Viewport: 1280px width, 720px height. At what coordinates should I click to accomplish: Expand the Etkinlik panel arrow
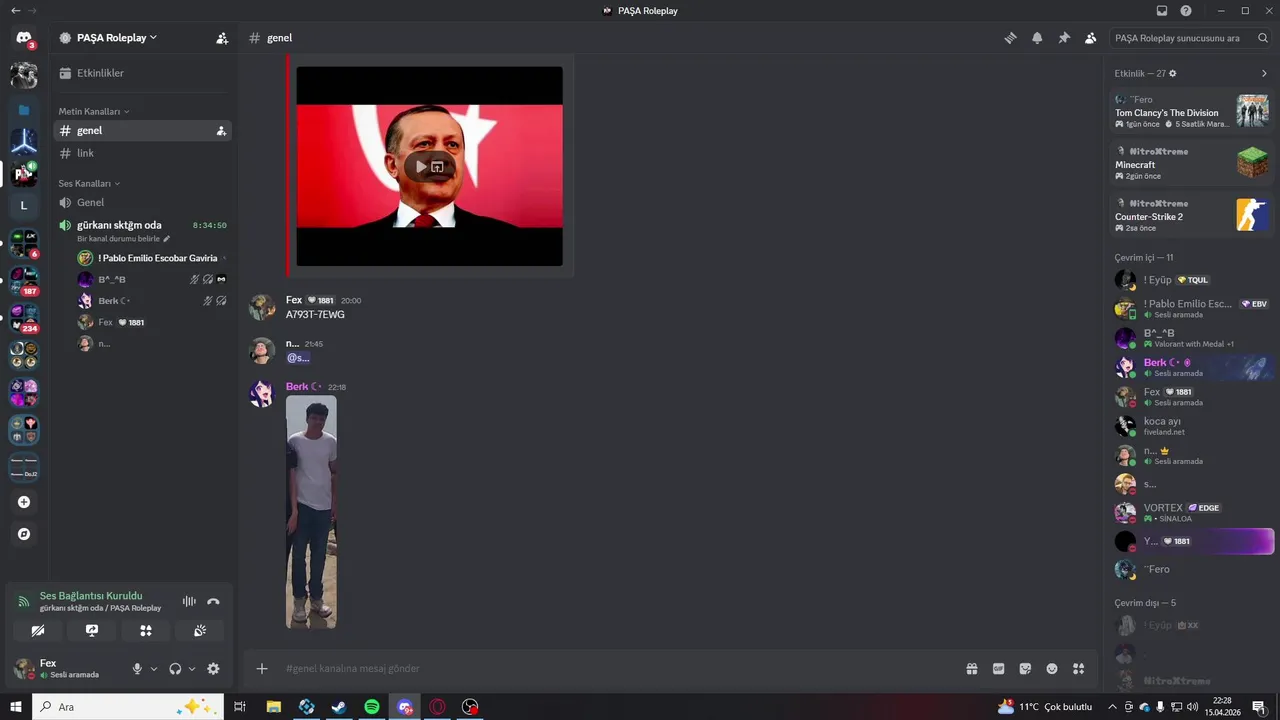click(1264, 73)
